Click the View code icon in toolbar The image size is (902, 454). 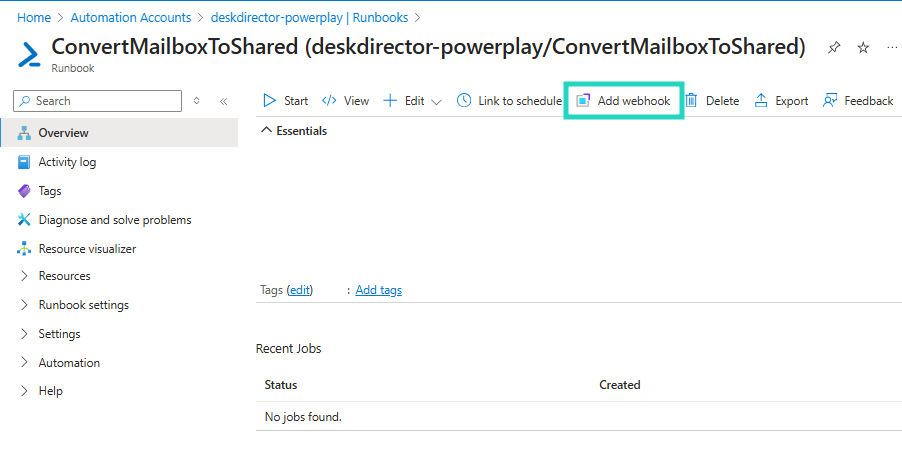[x=329, y=101]
